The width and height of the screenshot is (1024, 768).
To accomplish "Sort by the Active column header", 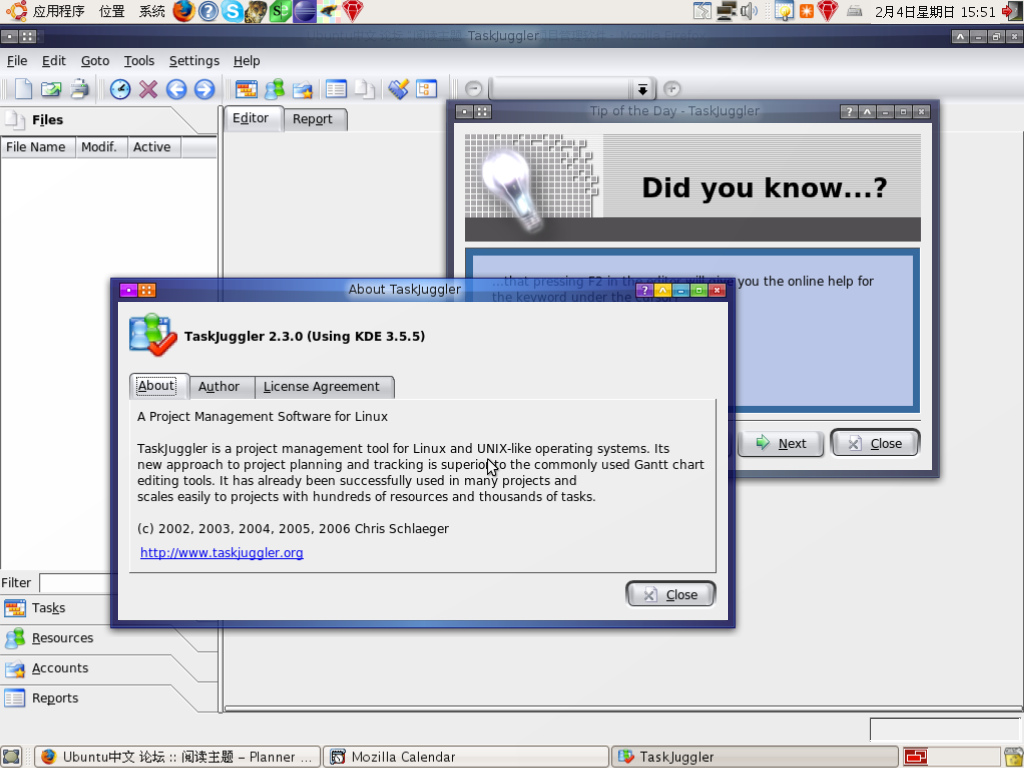I will pos(154,147).
